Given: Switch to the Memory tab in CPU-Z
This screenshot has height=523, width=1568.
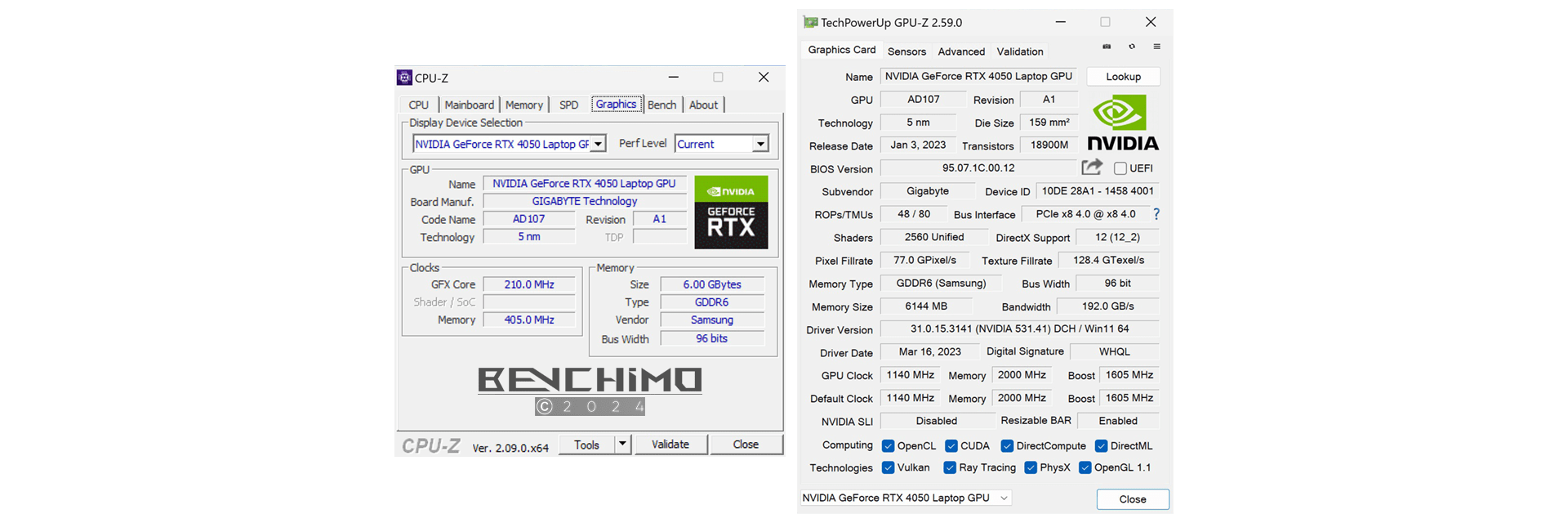Looking at the screenshot, I should [523, 105].
